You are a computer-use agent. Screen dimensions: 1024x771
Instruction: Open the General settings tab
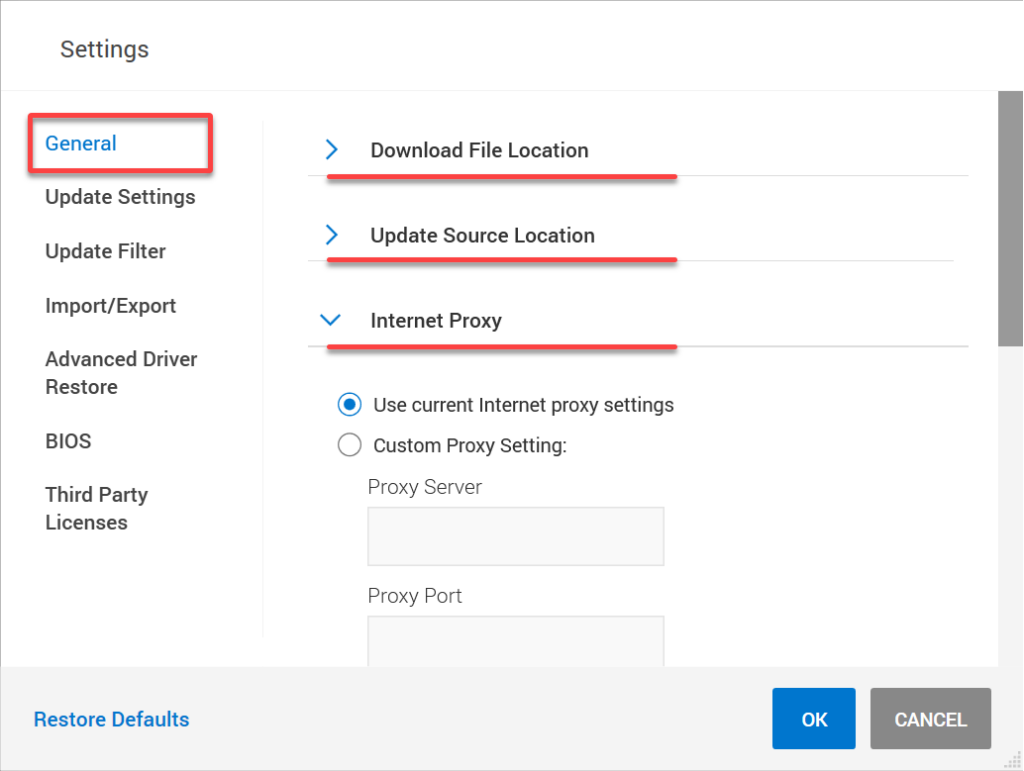click(81, 143)
